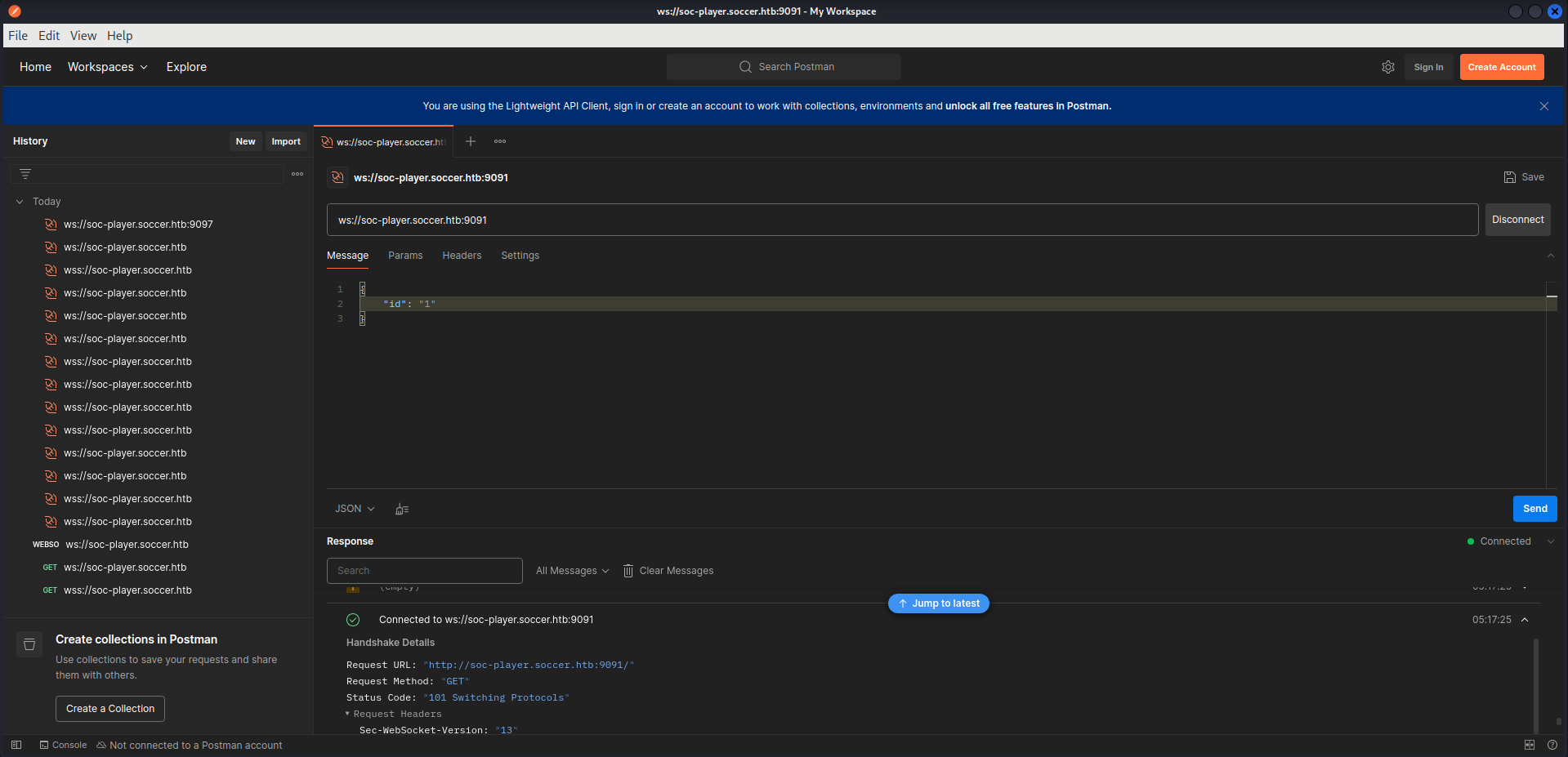Open the Help menu

pos(119,36)
